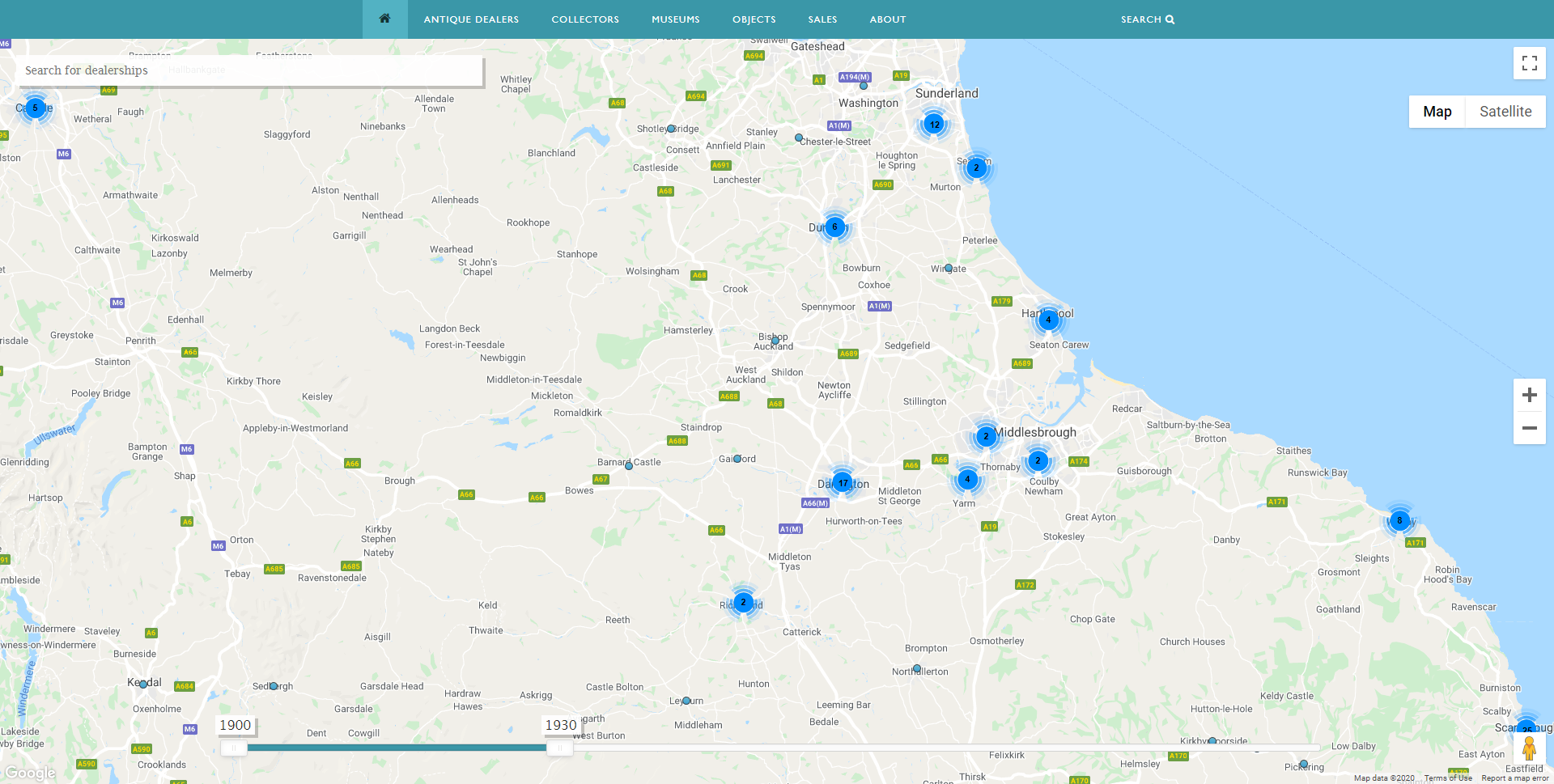The width and height of the screenshot is (1554, 784).
Task: Select the Hartlepool cluster marker with 4
Action: point(1048,320)
